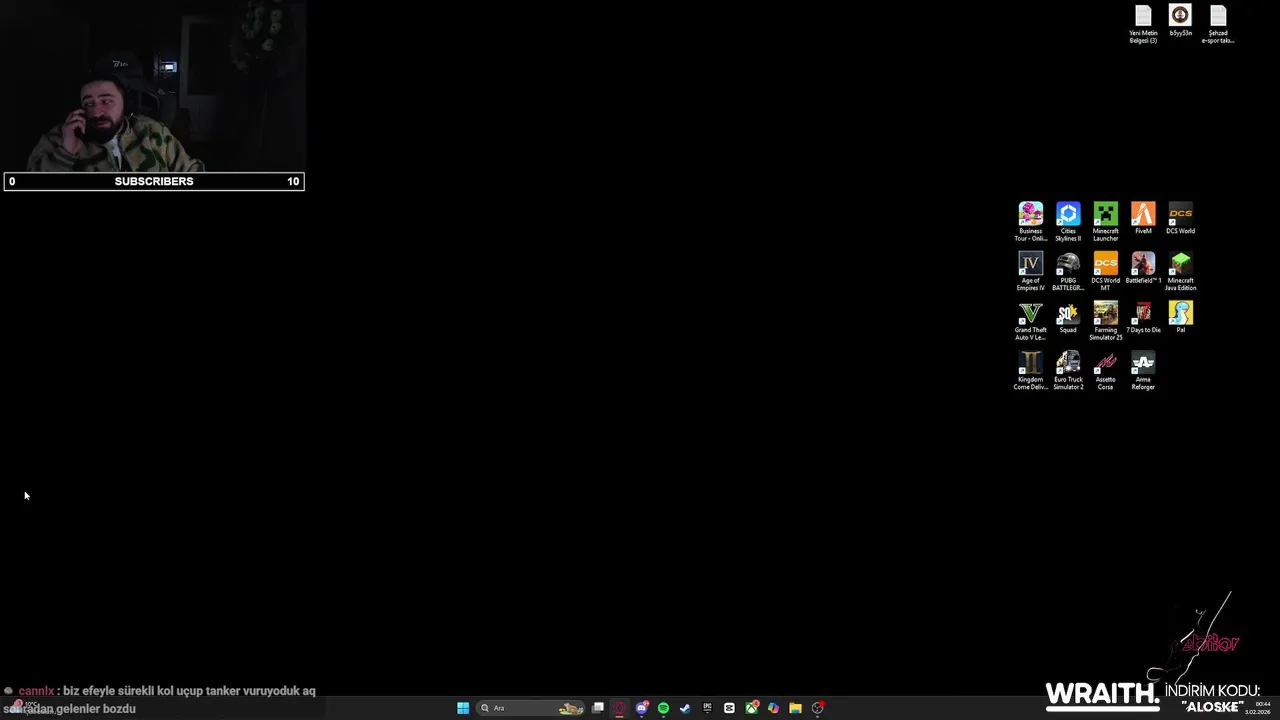Launch 7 Days to Die shortcut
The height and width of the screenshot is (720, 1280).
[x=1143, y=318]
